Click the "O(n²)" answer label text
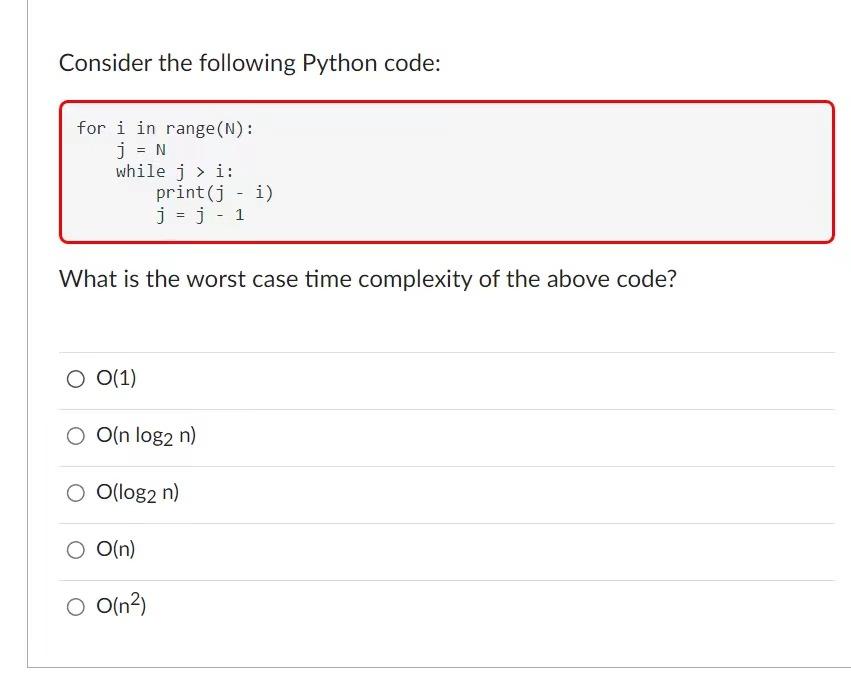 pos(121,605)
